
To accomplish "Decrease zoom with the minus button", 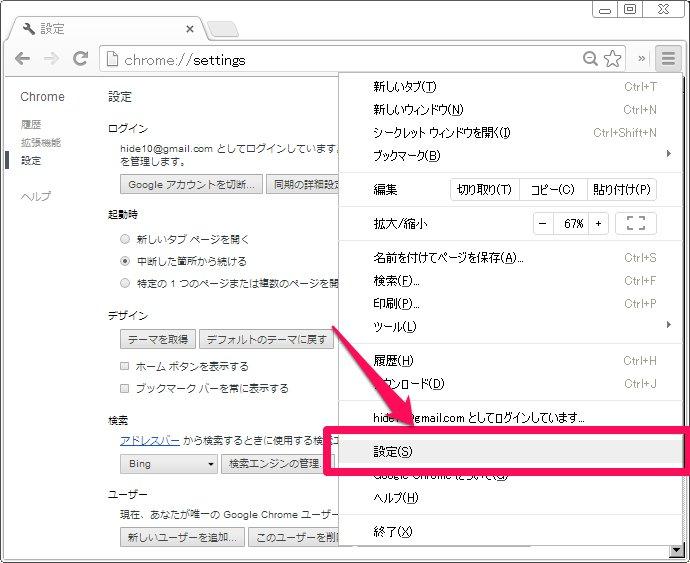I will point(543,224).
